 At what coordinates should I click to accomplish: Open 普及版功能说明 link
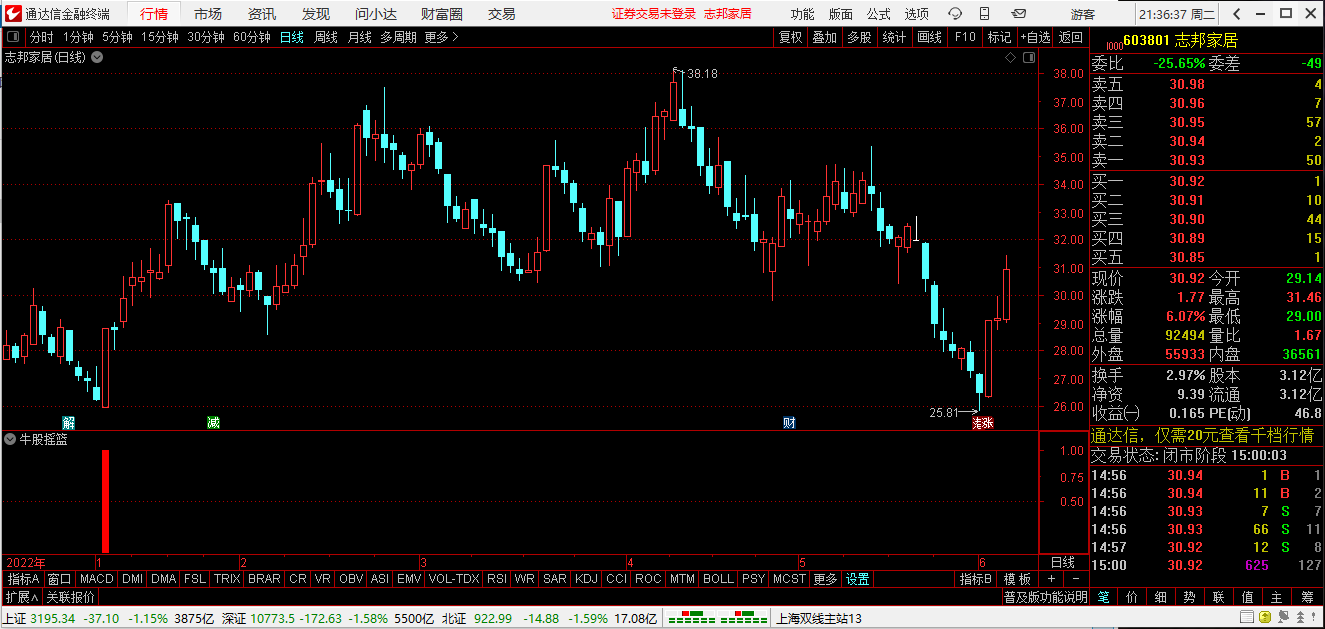tap(1046, 597)
